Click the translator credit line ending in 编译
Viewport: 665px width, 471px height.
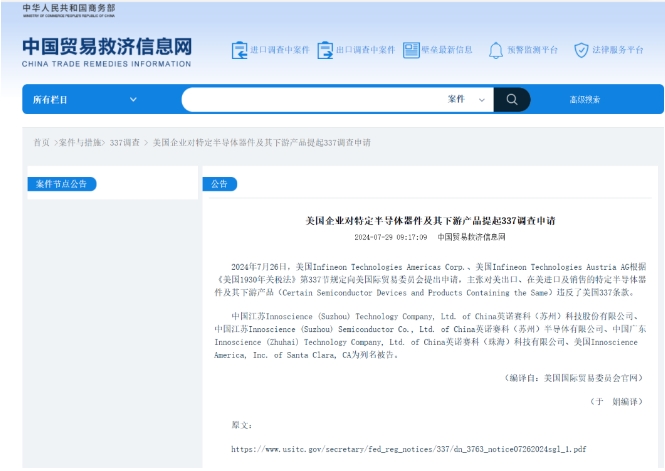(x=617, y=401)
